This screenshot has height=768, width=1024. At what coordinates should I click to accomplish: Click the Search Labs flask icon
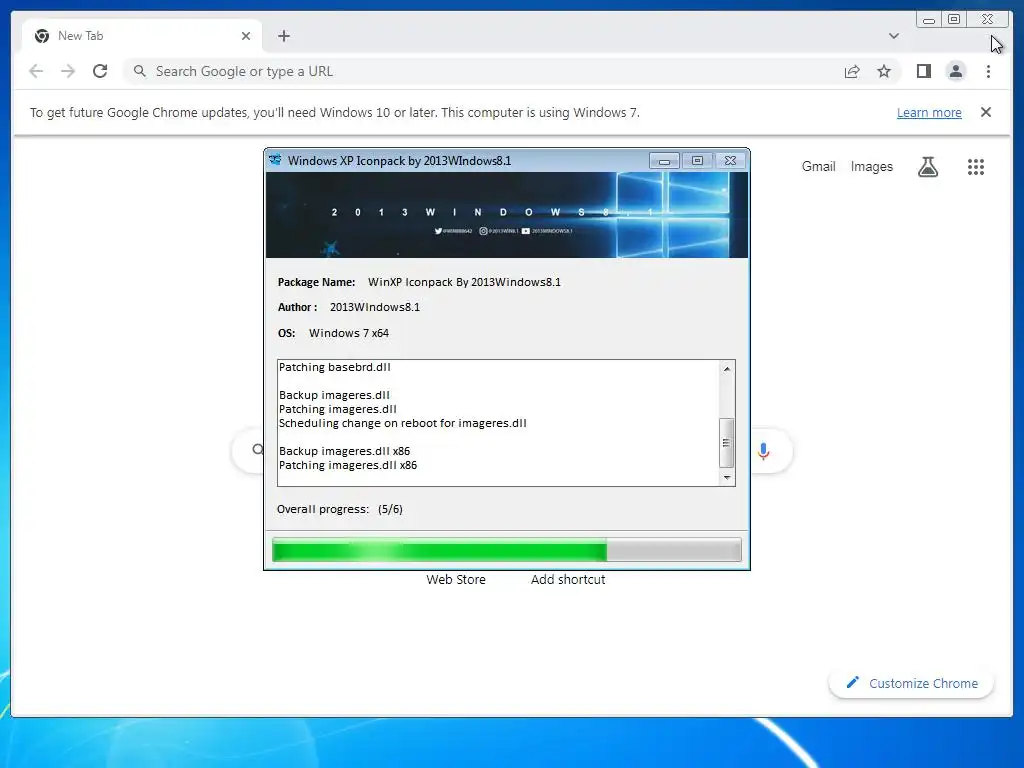927,167
